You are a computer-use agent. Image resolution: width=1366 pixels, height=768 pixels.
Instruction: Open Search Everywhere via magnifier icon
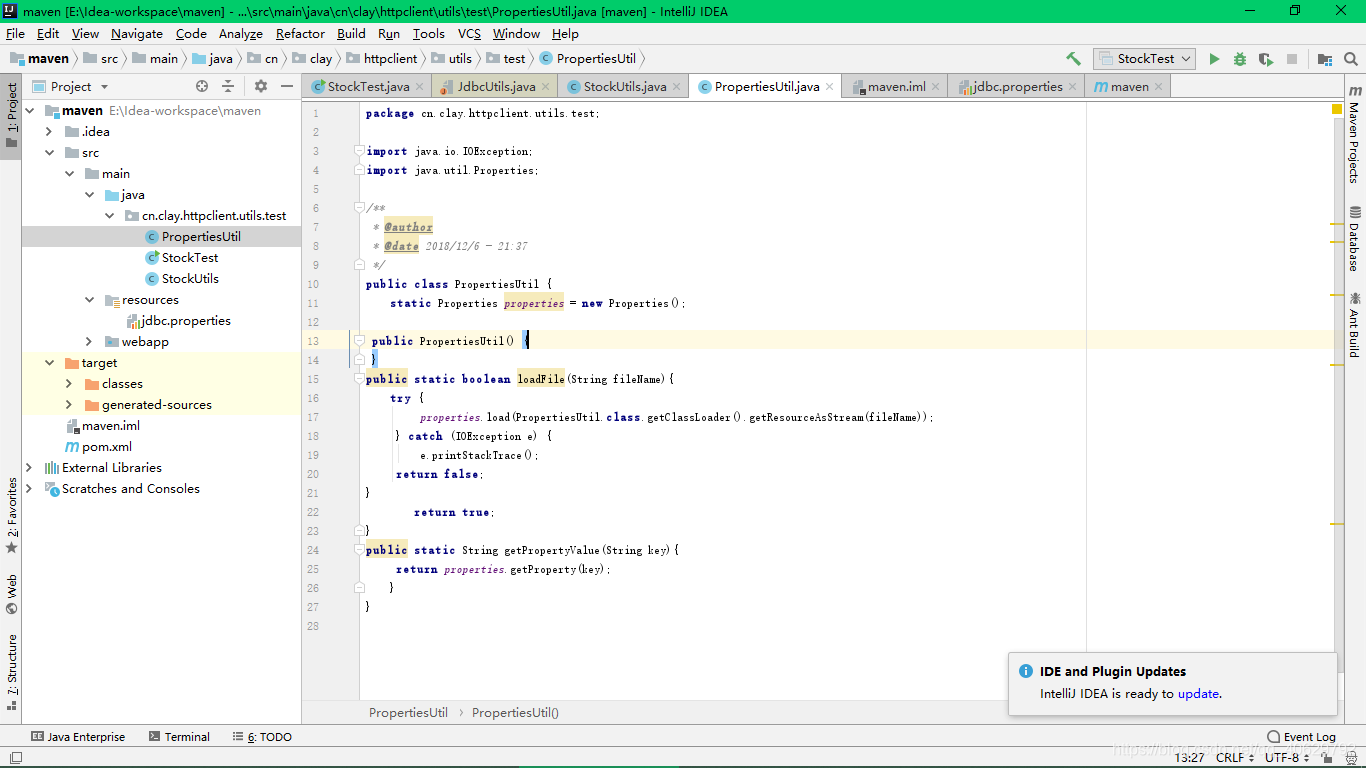1352,58
